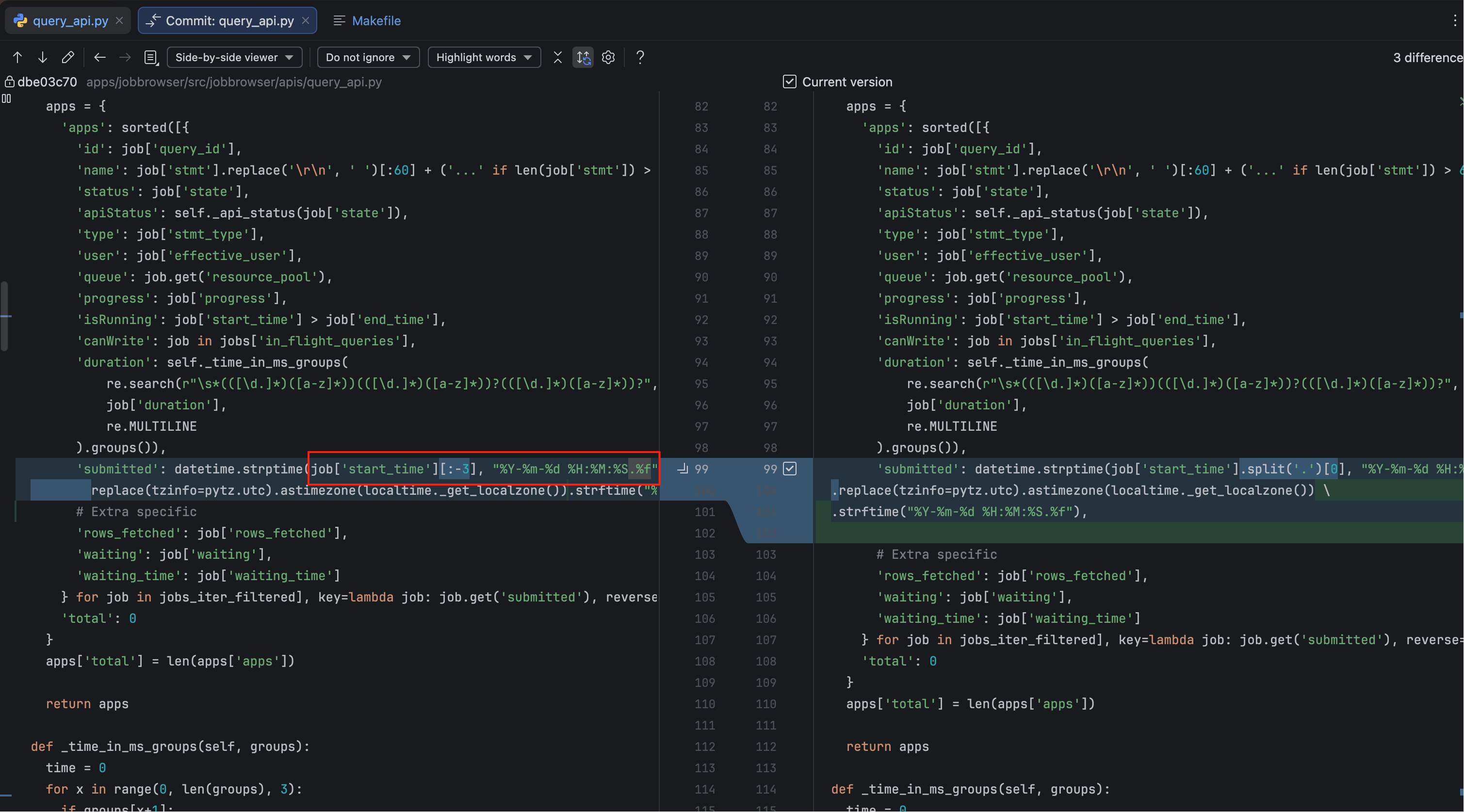Open help question mark icon
Image resolution: width=1464 pixels, height=812 pixels.
[640, 57]
